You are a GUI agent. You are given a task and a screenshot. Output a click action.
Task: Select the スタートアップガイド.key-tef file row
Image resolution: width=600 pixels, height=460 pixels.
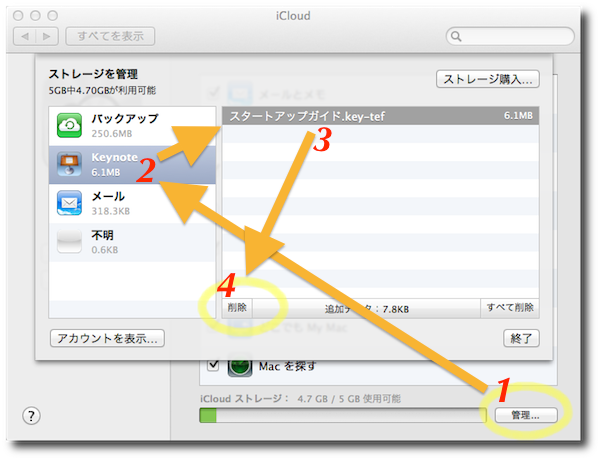[x=380, y=116]
